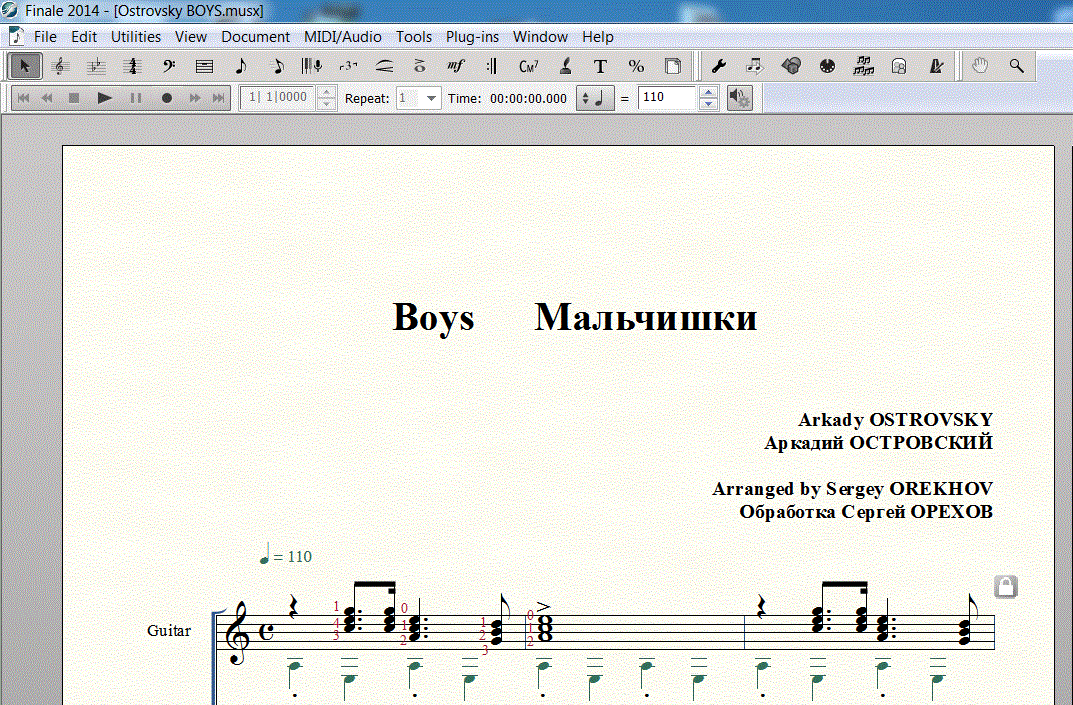Select the Clef tool

point(168,66)
